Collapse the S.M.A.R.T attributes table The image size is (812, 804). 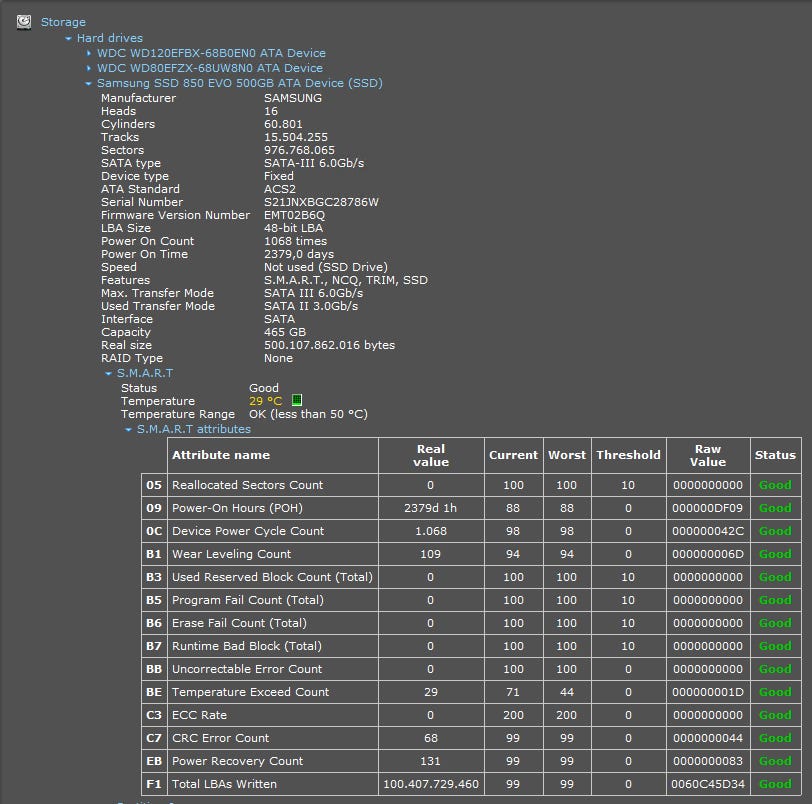[128, 430]
